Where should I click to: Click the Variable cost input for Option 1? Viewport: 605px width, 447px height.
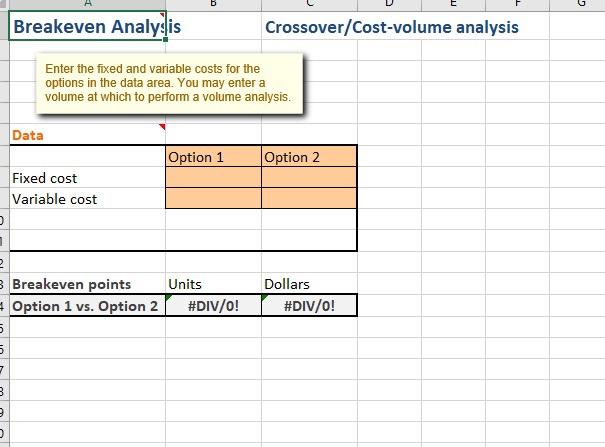[x=213, y=198]
